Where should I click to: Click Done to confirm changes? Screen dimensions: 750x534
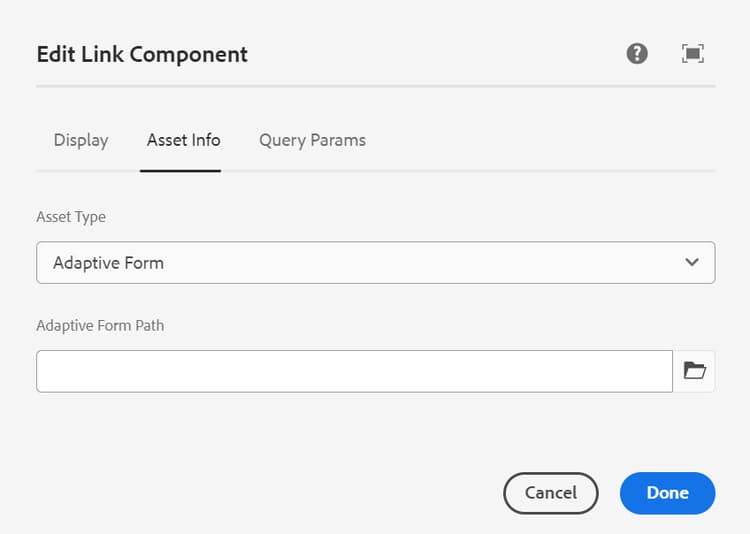[x=667, y=492]
